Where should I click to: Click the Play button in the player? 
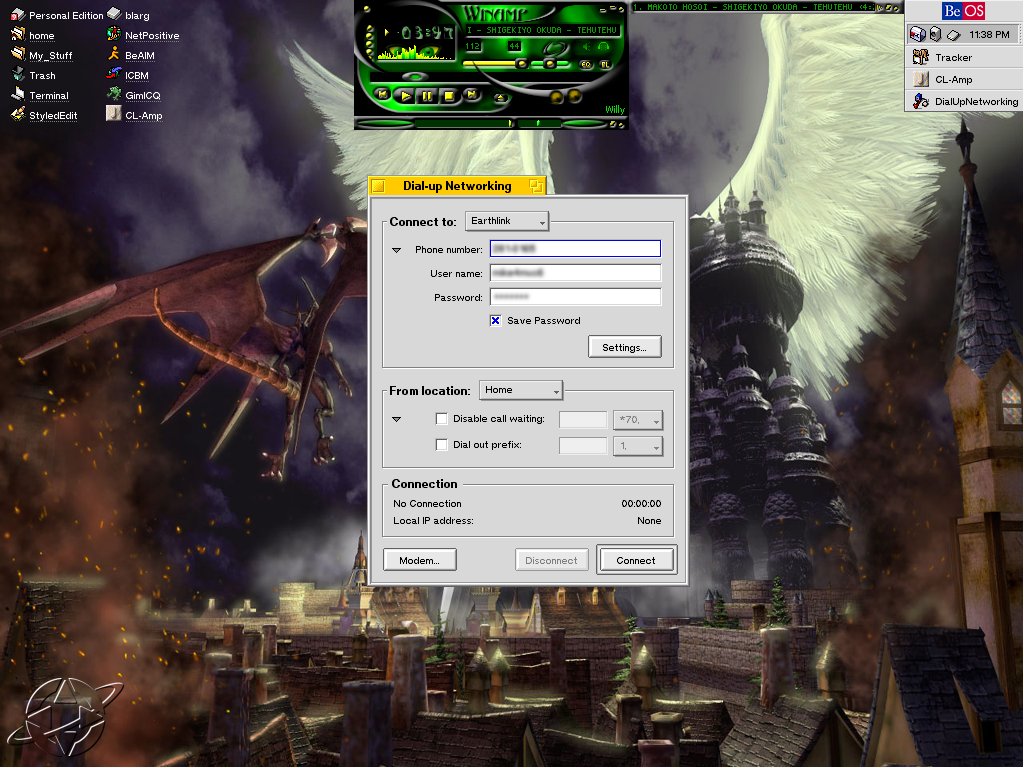pyautogui.click(x=406, y=96)
